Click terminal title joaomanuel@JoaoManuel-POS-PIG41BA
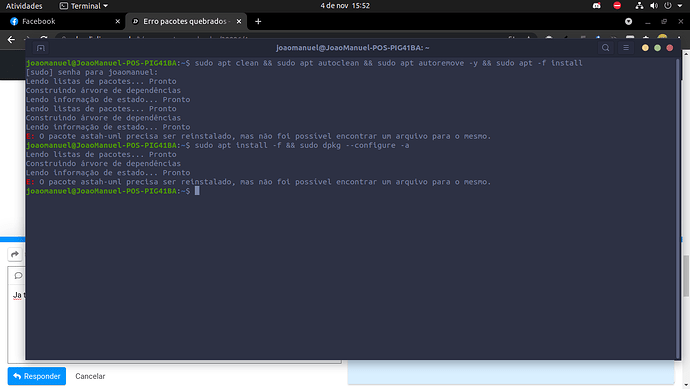The image size is (690, 389). (x=352, y=48)
